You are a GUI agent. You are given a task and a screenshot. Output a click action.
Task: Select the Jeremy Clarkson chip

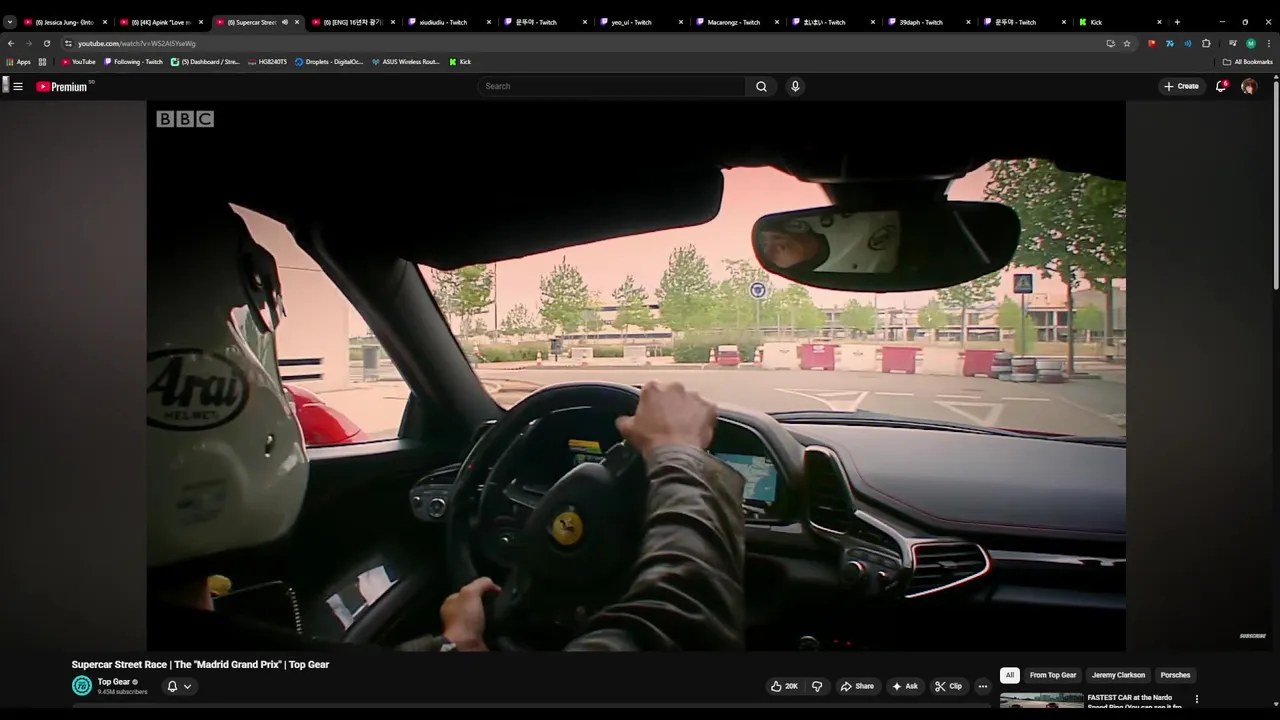point(1118,675)
